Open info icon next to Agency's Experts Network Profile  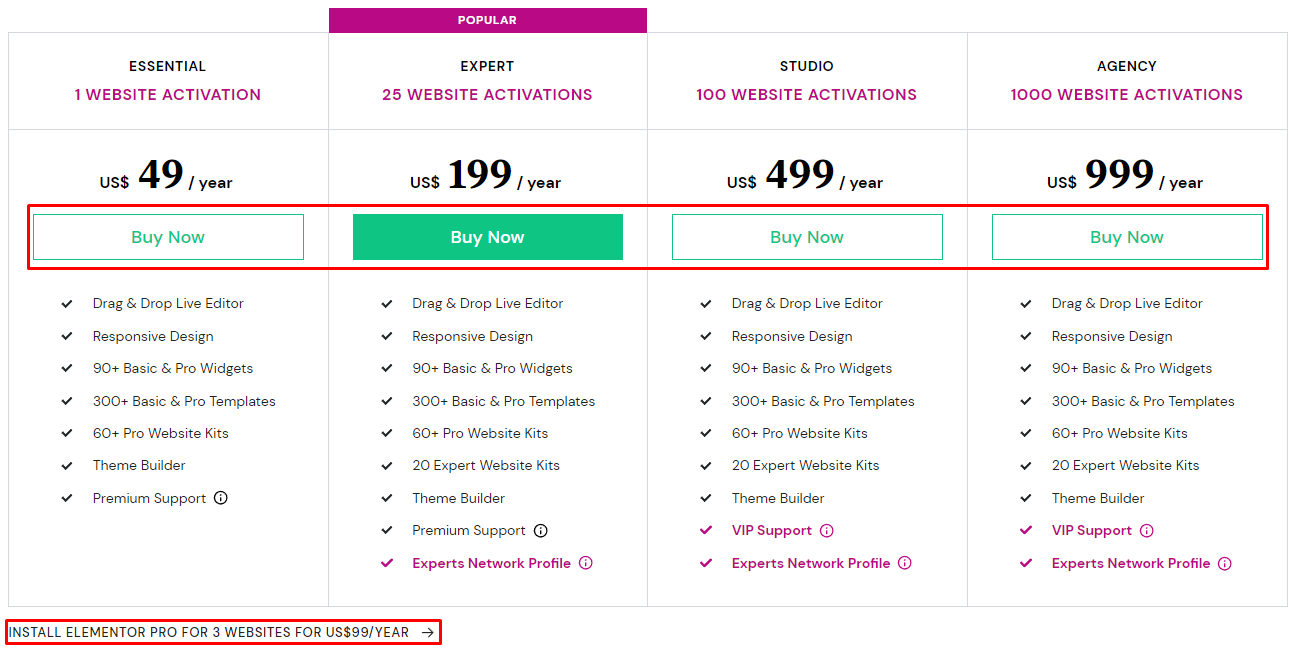coord(1225,563)
